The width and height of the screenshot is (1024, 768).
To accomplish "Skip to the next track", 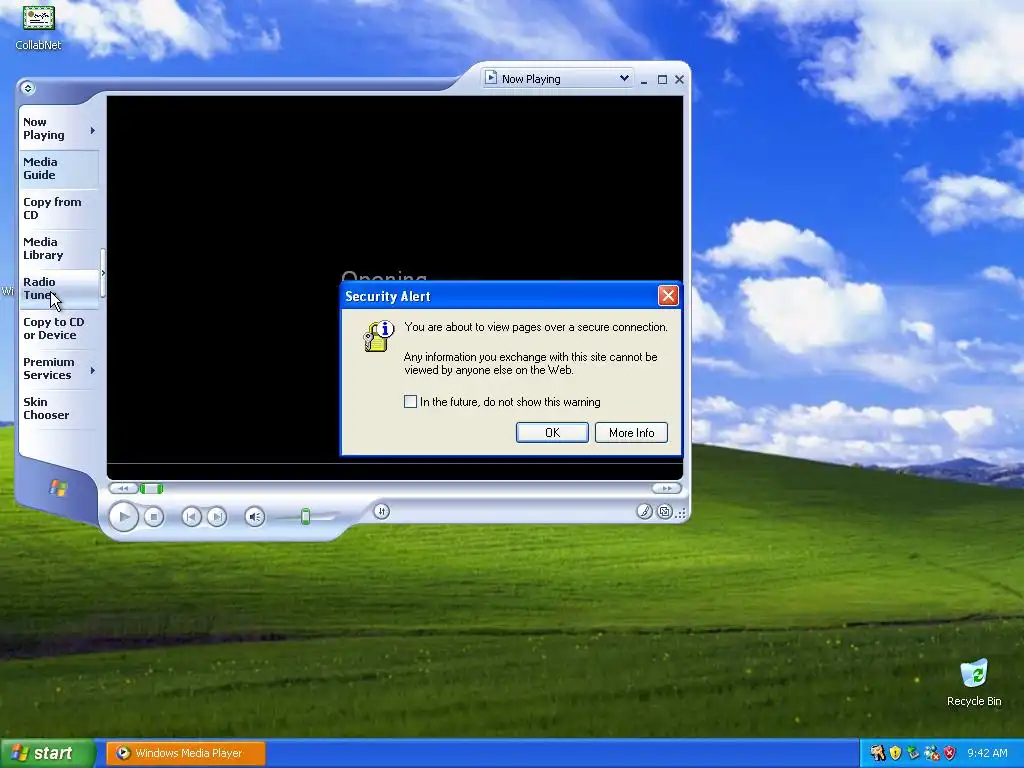I will pyautogui.click(x=217, y=517).
